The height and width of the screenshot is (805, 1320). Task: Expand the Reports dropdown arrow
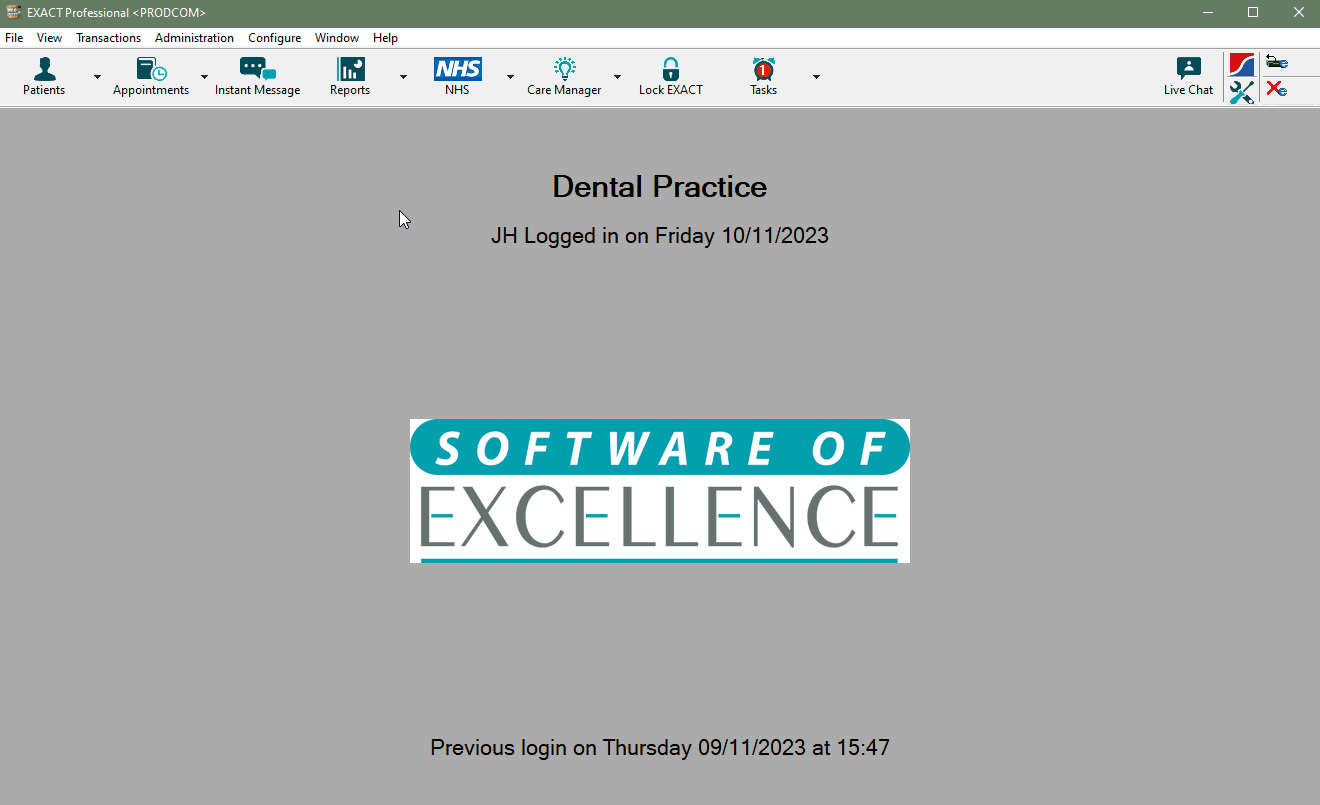pyautogui.click(x=403, y=77)
